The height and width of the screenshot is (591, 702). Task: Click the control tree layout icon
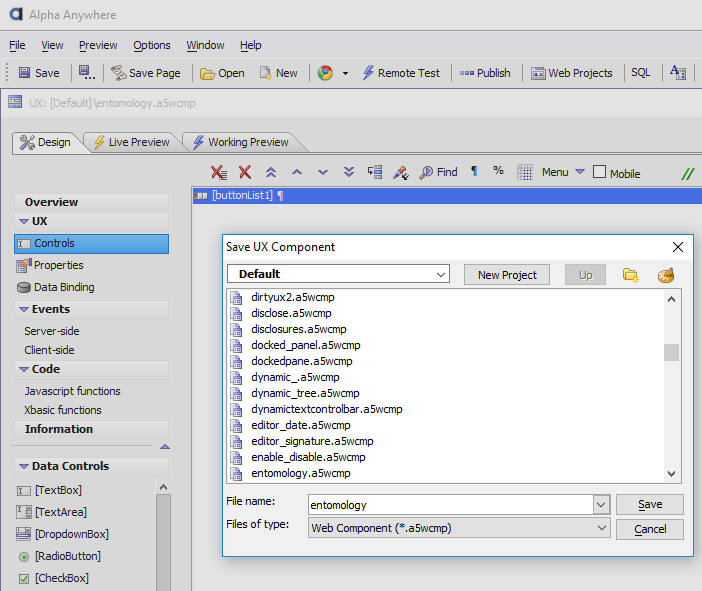[375, 172]
